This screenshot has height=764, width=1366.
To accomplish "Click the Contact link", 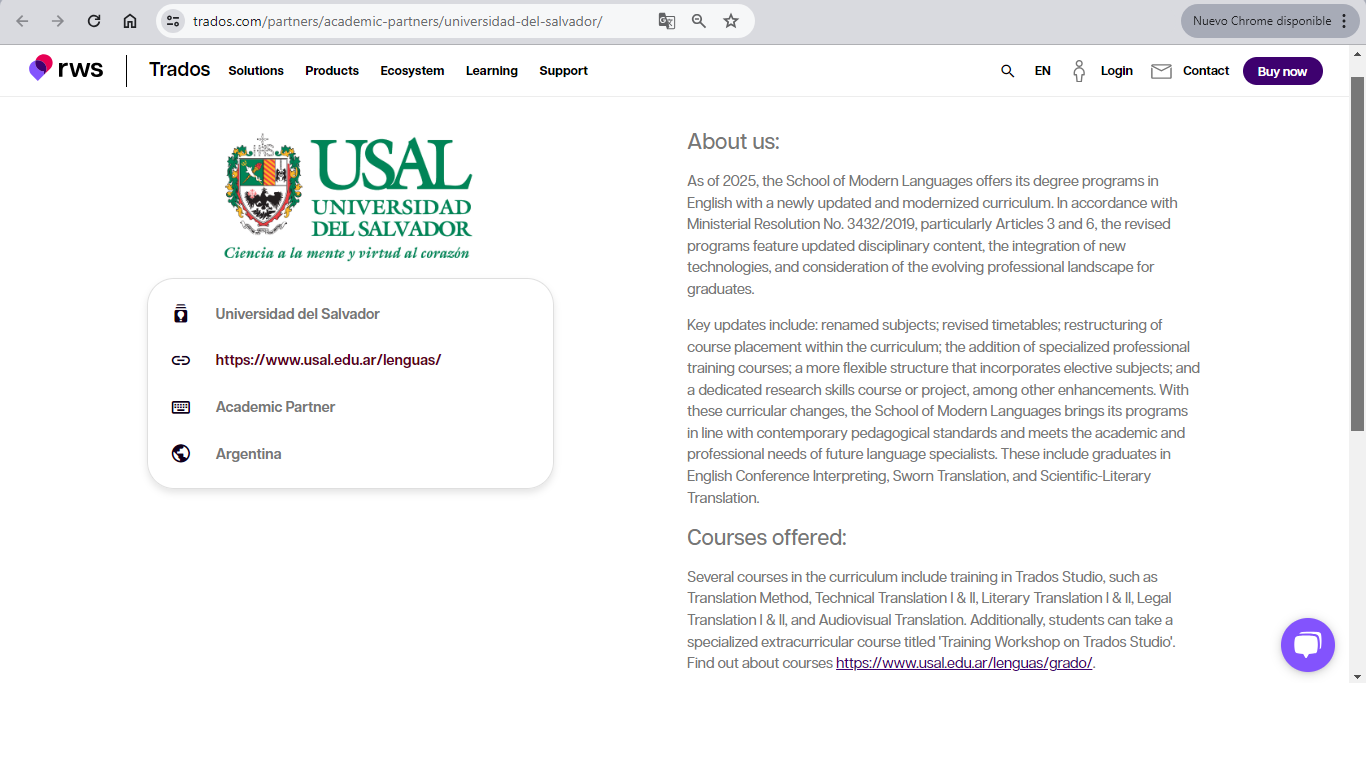I will click(x=1206, y=71).
